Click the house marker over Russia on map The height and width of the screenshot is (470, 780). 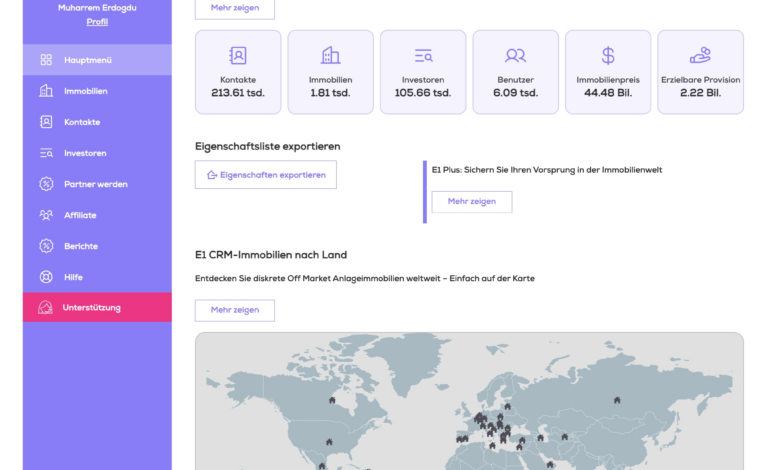pos(616,400)
